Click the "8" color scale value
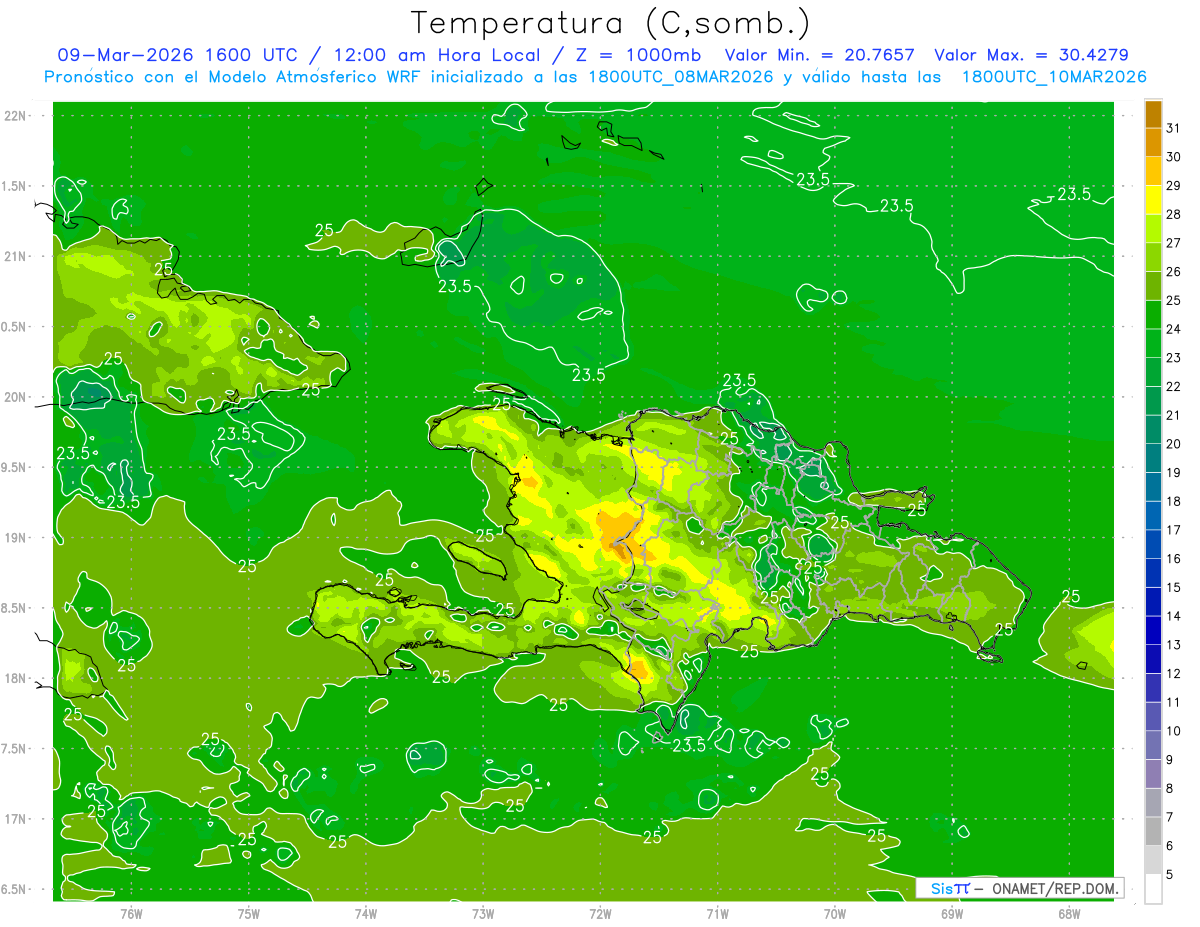Screen dimensions: 1200x927 (x=1170, y=788)
